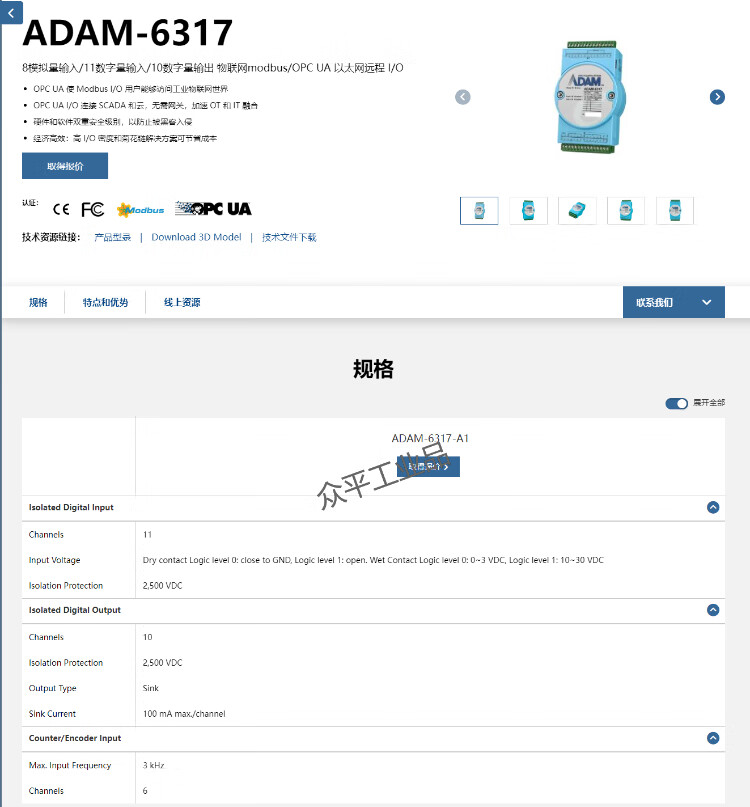
Task: Select the first product thumbnail
Action: point(479,210)
